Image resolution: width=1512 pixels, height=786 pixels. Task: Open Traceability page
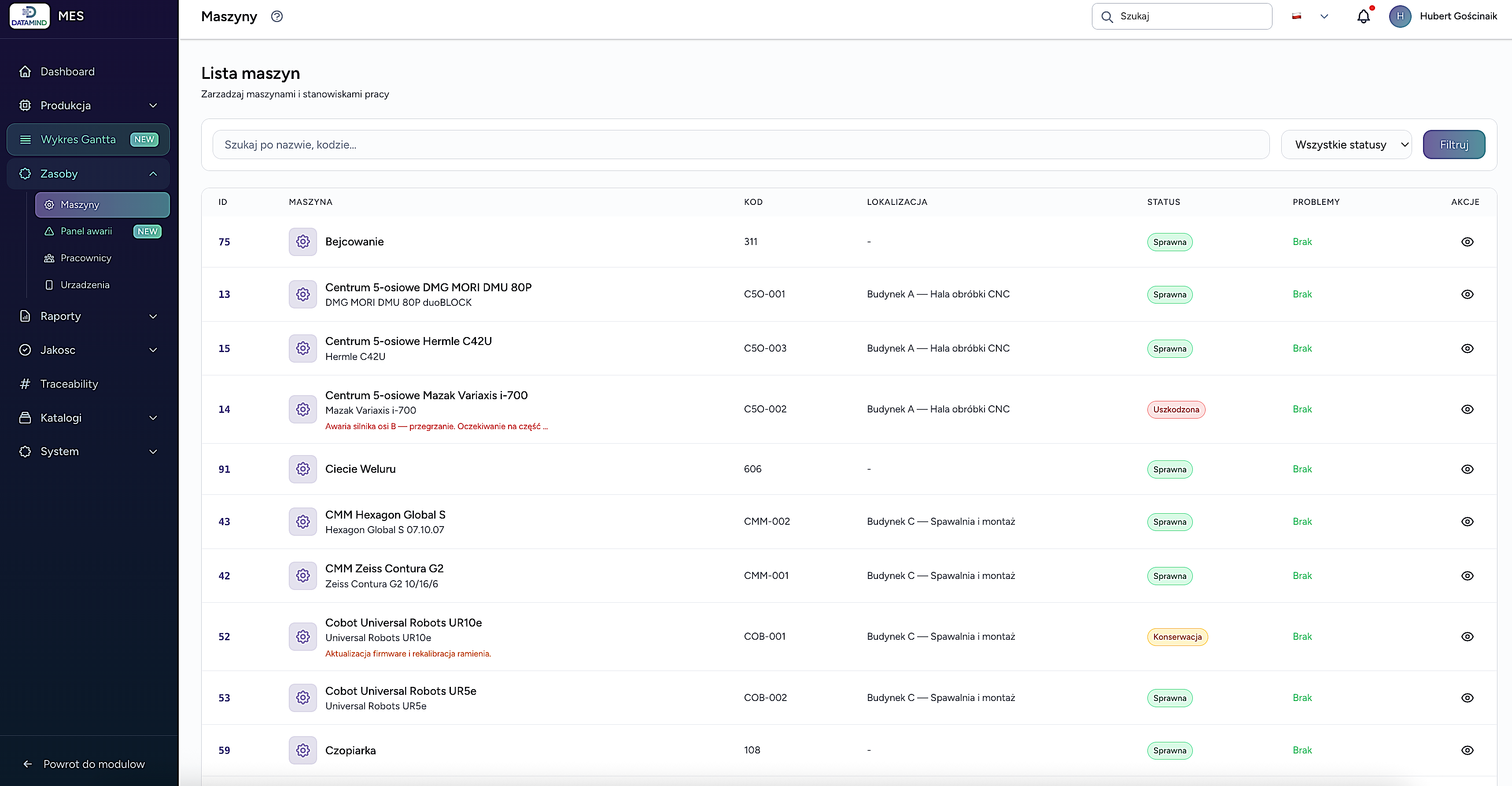(x=88, y=384)
